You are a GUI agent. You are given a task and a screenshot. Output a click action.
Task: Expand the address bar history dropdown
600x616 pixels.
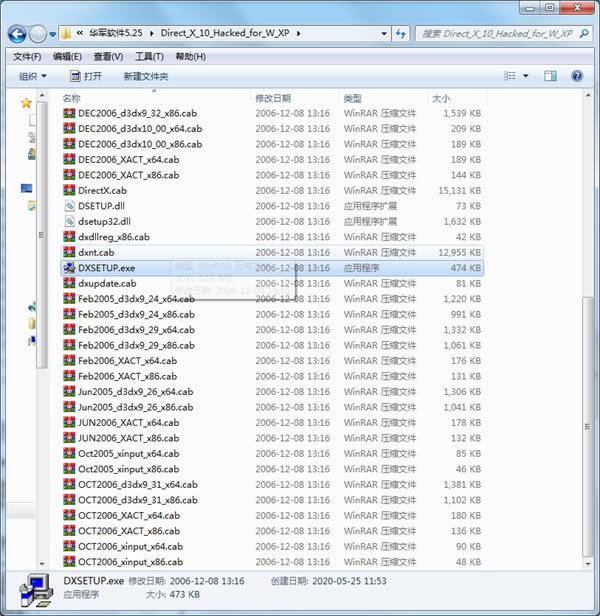[x=384, y=34]
